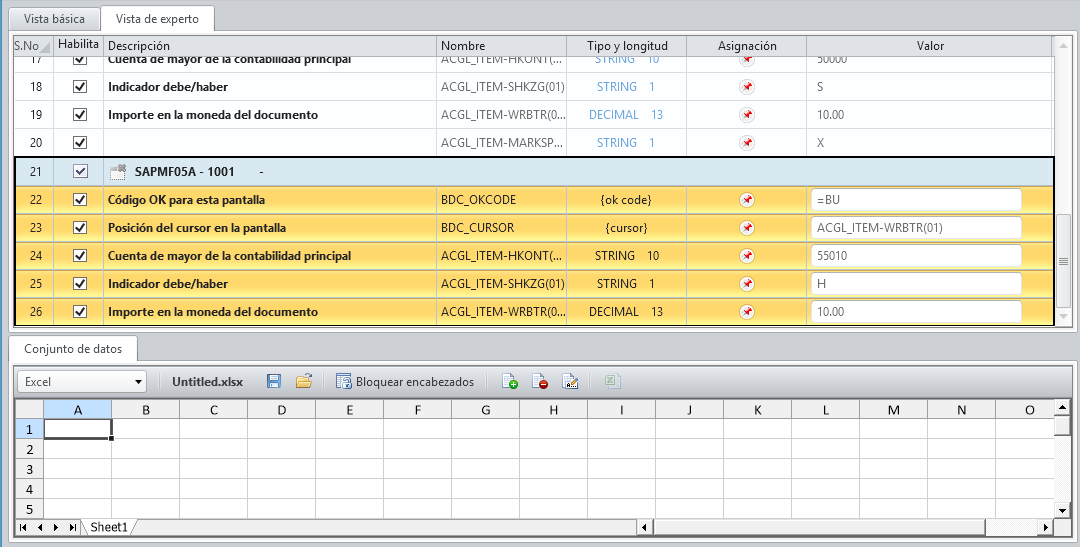Edit the 55010 account value field

(x=916, y=256)
